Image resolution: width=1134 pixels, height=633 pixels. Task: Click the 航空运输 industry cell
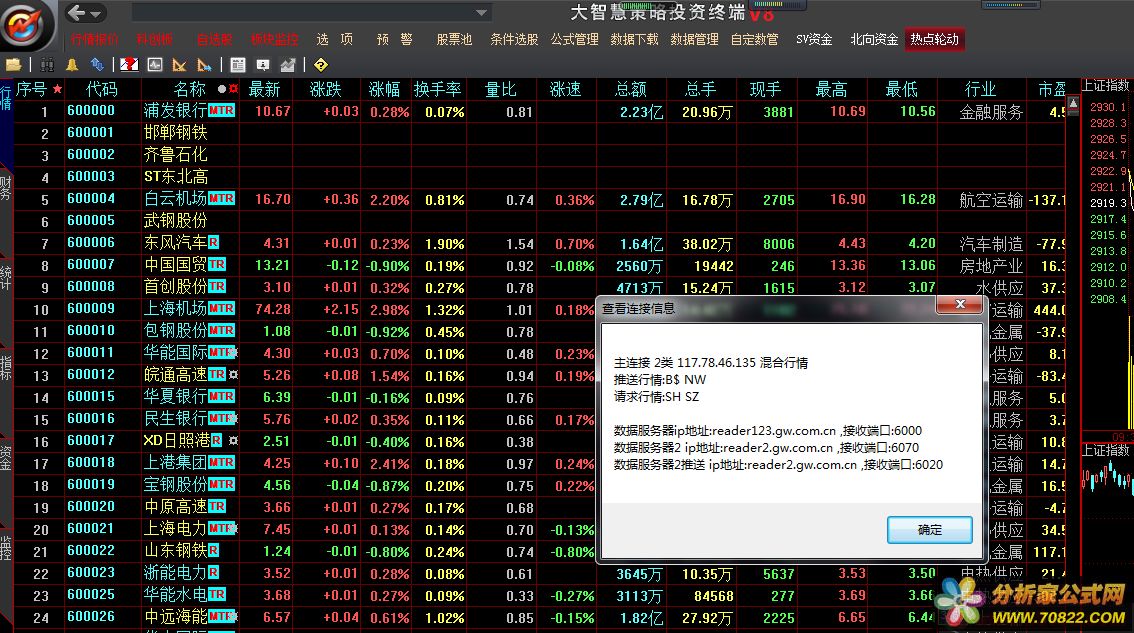click(991, 200)
